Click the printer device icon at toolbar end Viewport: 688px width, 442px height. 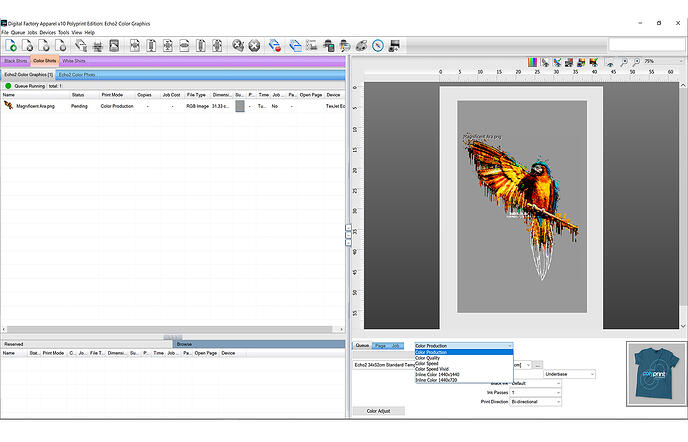tap(394, 45)
